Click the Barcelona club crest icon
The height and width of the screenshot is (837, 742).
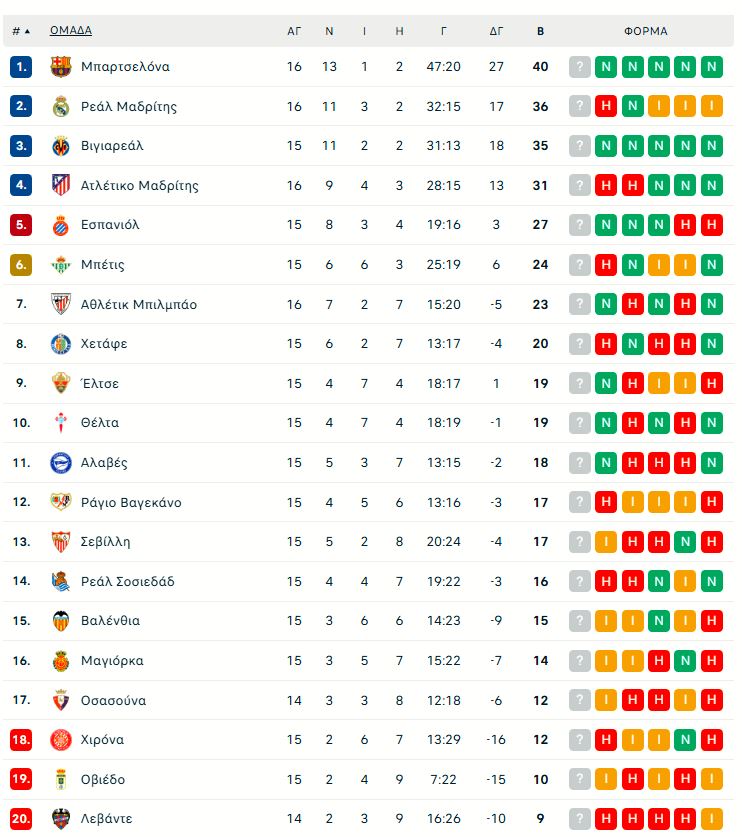tap(61, 67)
